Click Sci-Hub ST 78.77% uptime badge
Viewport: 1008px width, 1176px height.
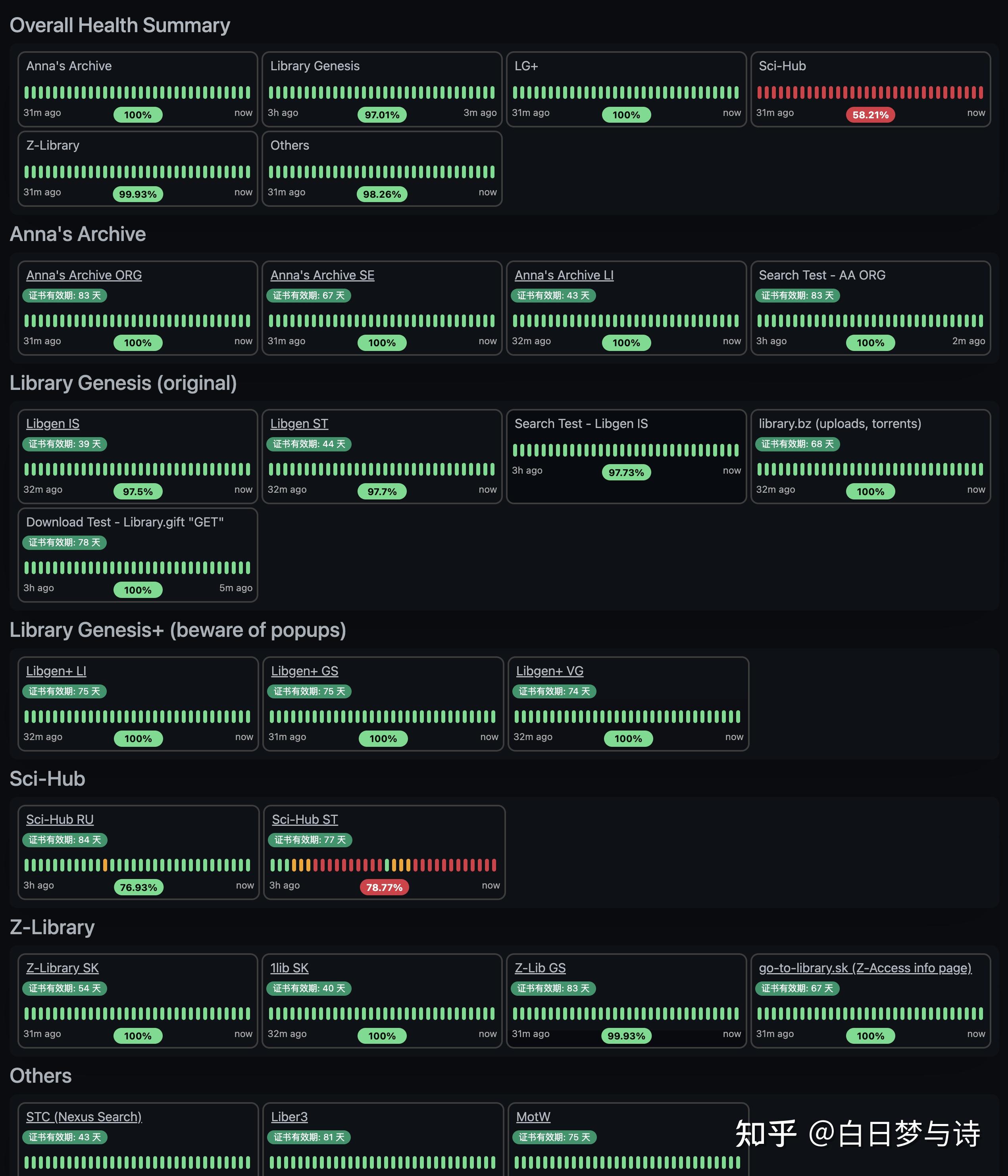click(x=384, y=887)
